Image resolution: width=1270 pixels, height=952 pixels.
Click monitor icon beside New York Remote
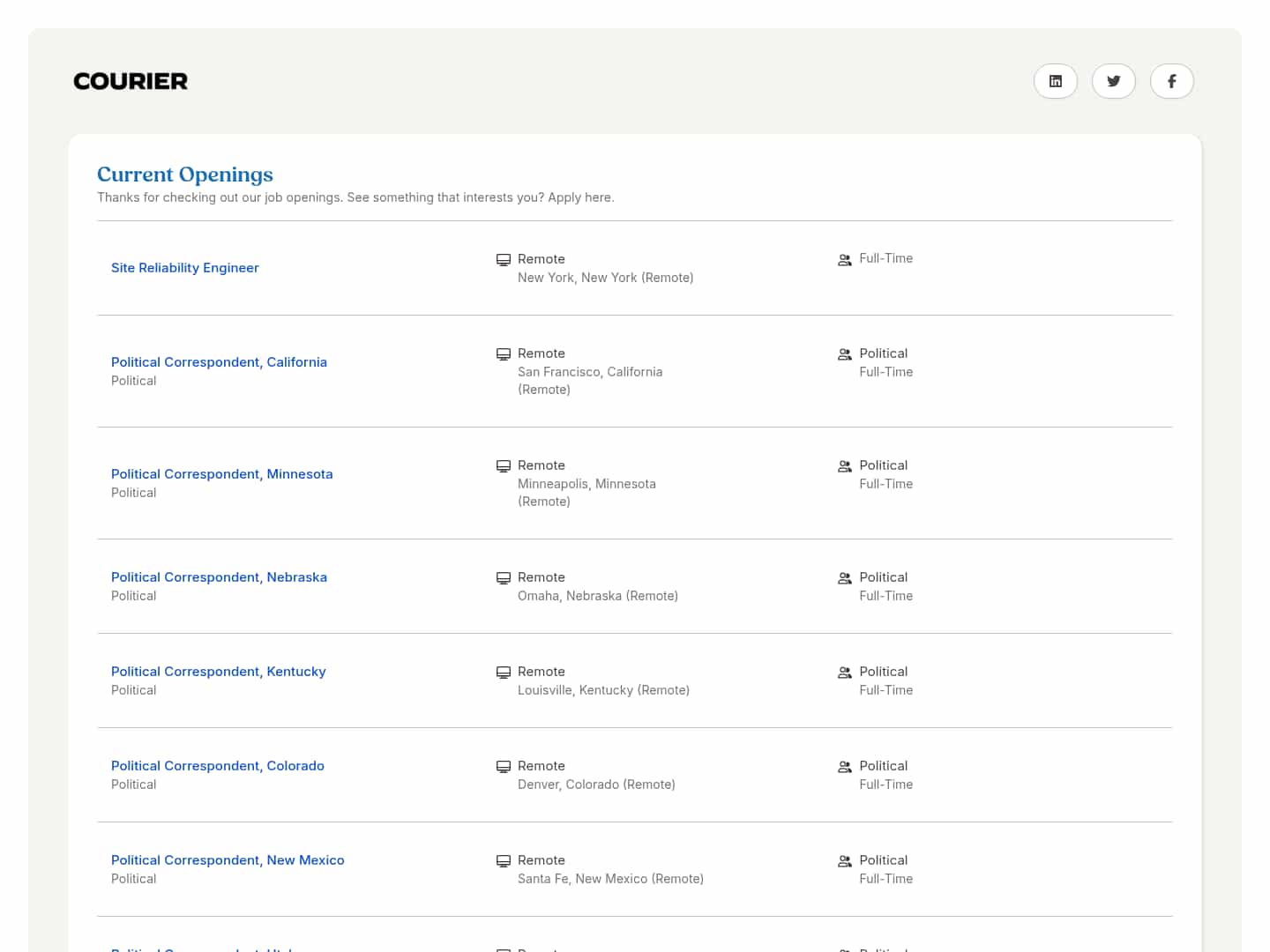(504, 260)
